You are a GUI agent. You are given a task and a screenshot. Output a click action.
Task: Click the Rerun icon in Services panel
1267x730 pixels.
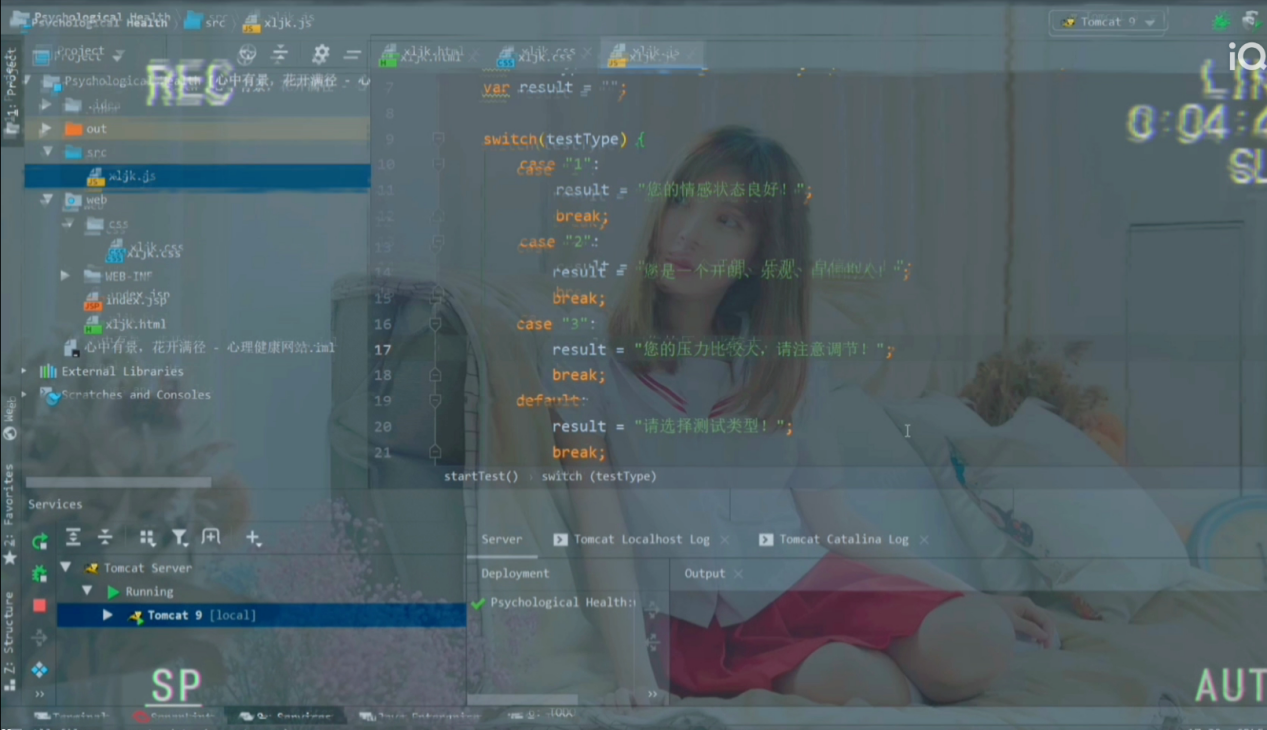(39, 542)
